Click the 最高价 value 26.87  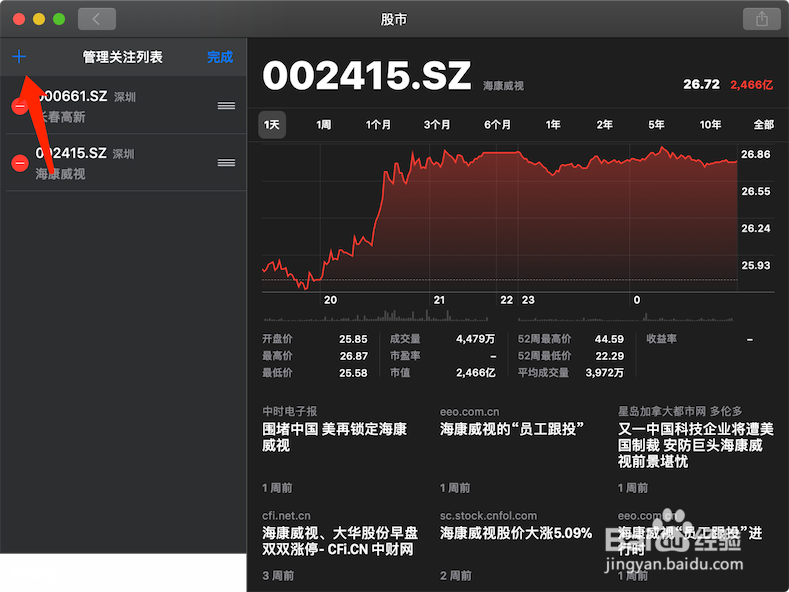[x=353, y=356]
